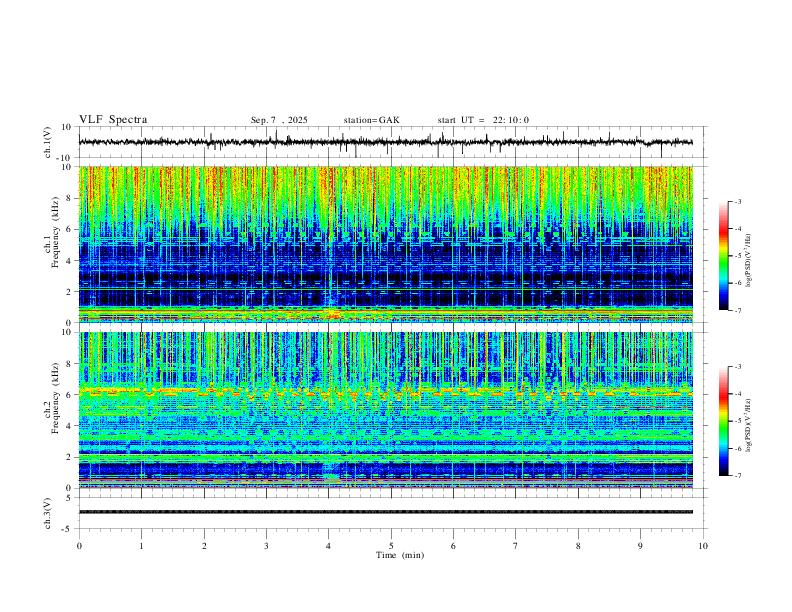Select the "start UT = 22:10:0" text

point(483,120)
